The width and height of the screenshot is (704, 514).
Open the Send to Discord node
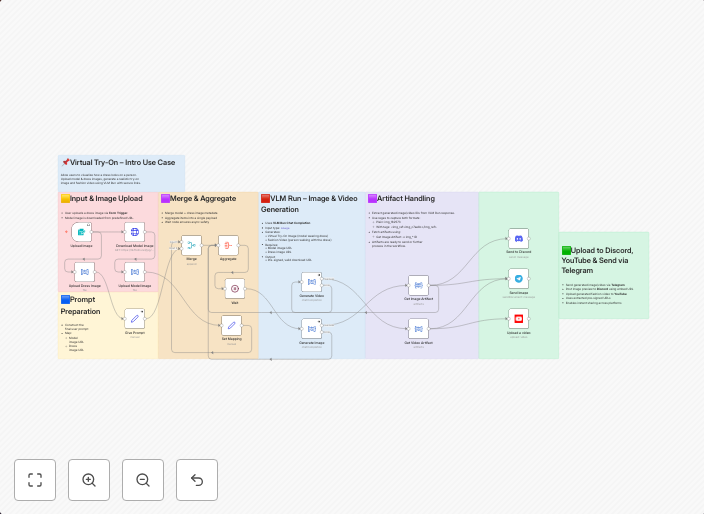[518, 239]
